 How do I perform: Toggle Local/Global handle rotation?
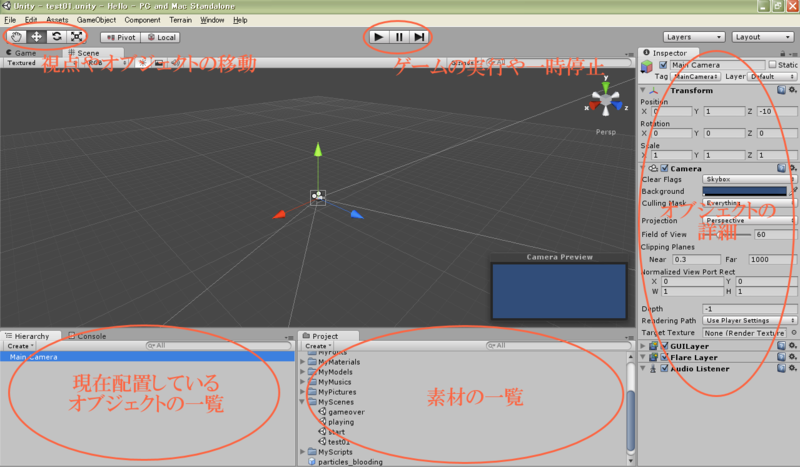[x=161, y=37]
